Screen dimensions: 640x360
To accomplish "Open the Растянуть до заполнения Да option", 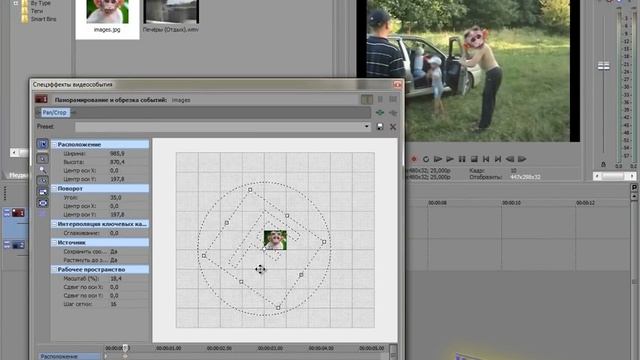I will click(x=113, y=260).
